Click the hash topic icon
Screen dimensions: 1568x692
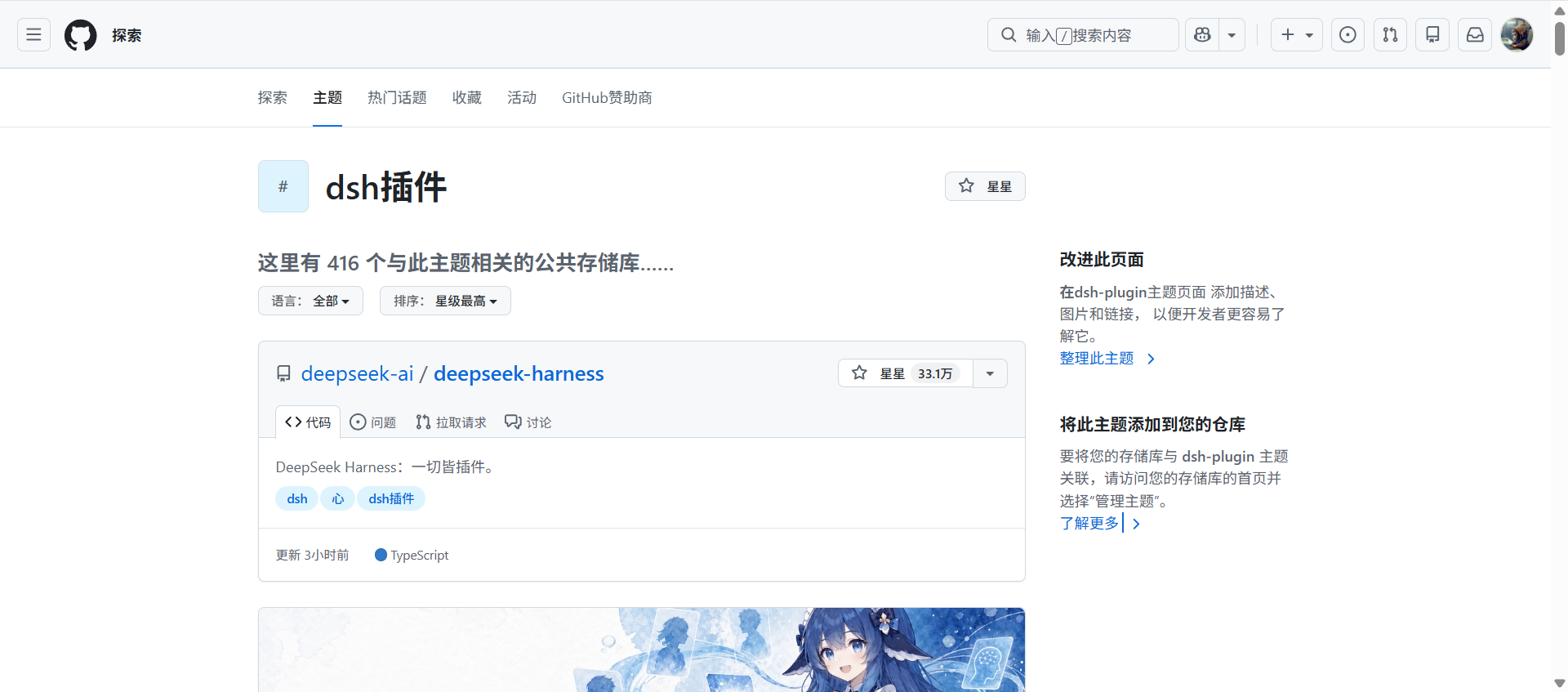pos(283,186)
